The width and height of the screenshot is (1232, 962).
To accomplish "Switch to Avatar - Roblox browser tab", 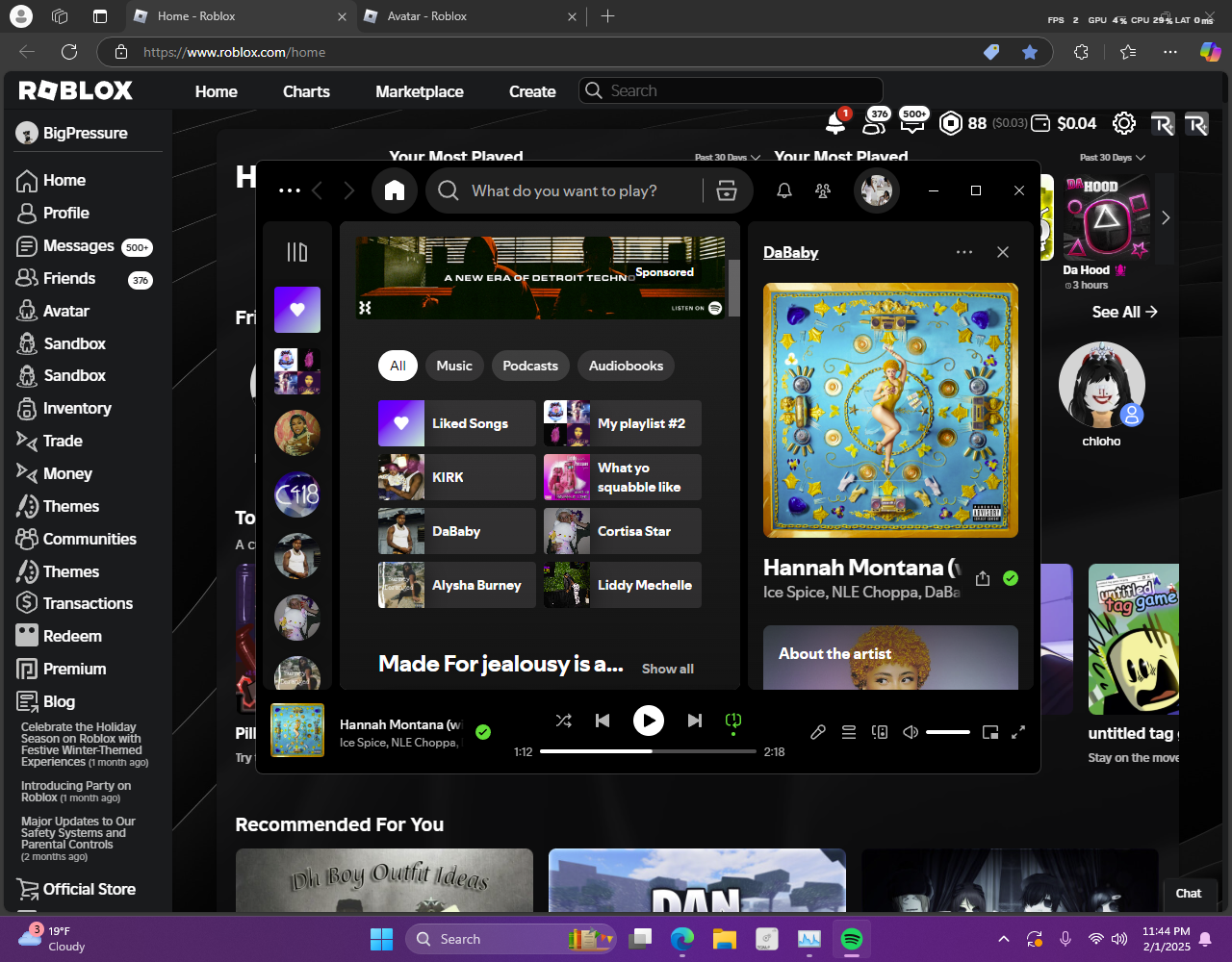I will tap(469, 16).
